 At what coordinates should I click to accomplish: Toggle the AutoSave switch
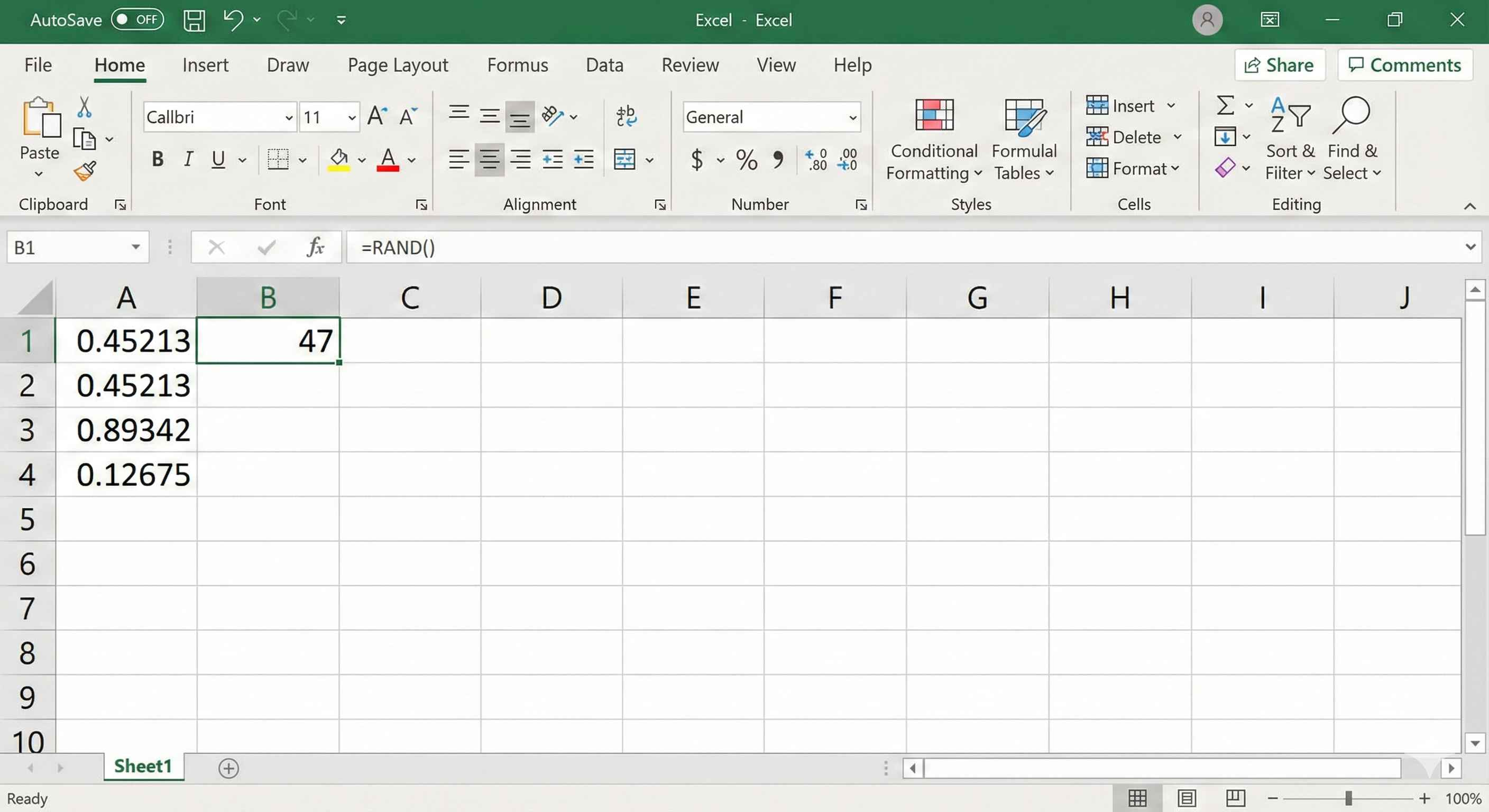137,20
